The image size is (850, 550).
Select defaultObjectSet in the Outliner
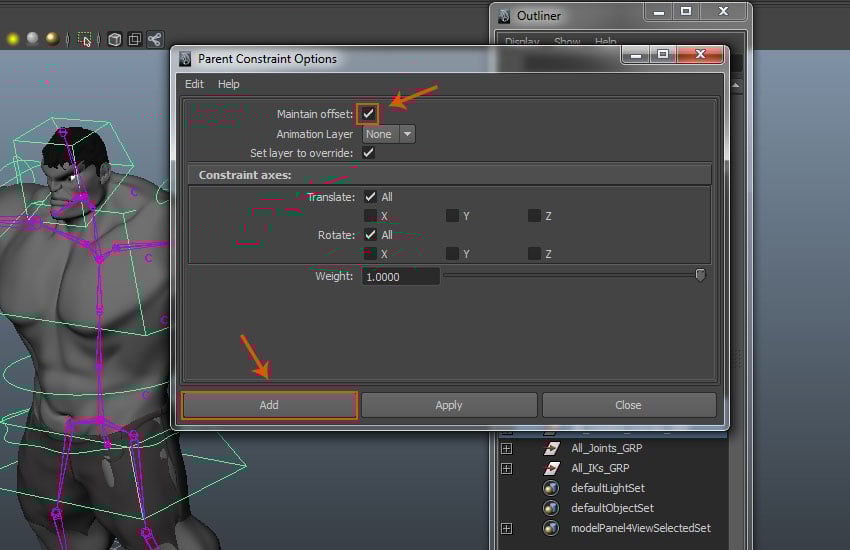(613, 508)
